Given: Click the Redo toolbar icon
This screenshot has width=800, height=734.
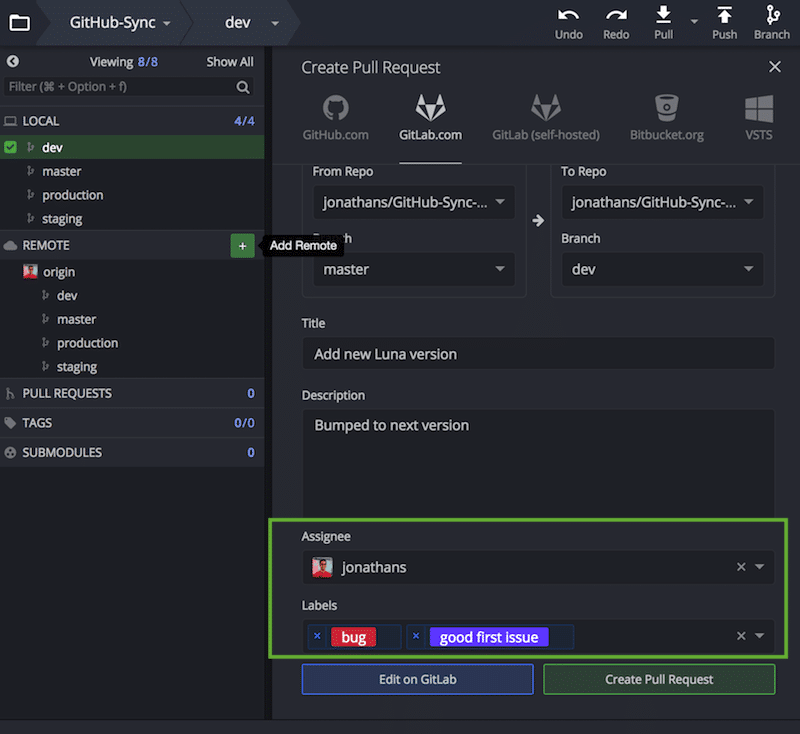Looking at the screenshot, I should click(616, 23).
